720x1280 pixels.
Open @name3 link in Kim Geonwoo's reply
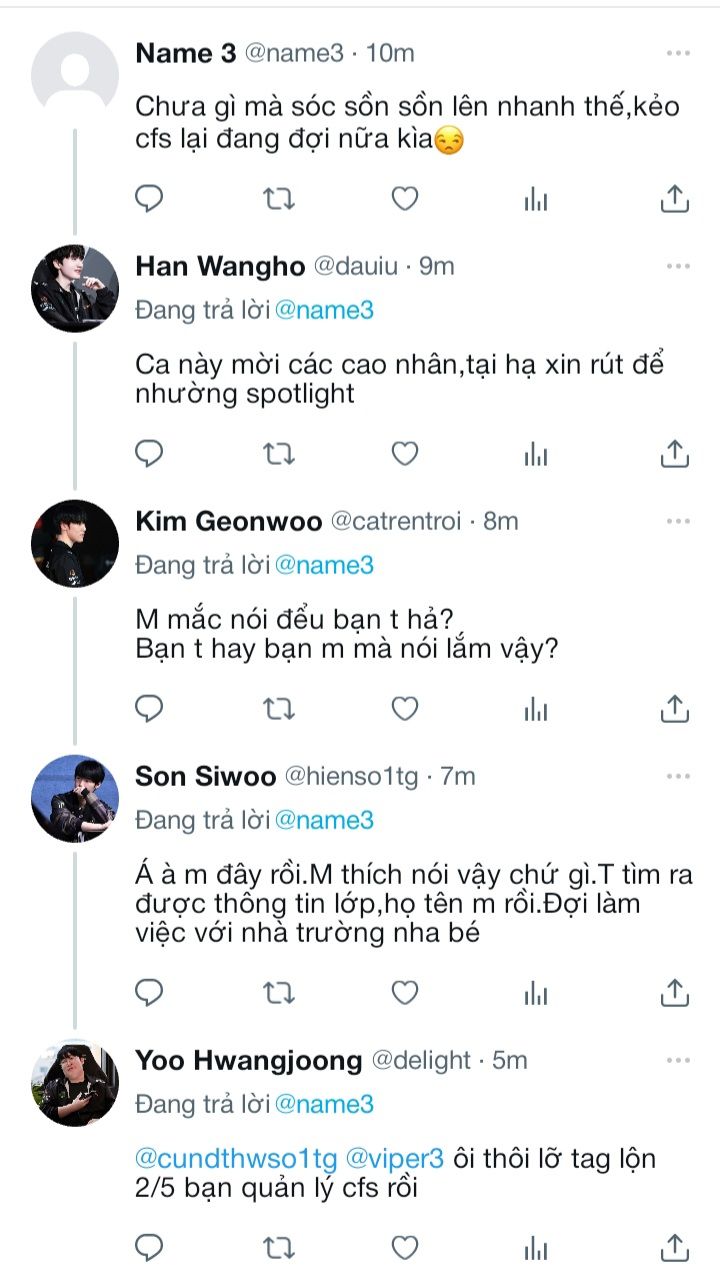[x=324, y=565]
